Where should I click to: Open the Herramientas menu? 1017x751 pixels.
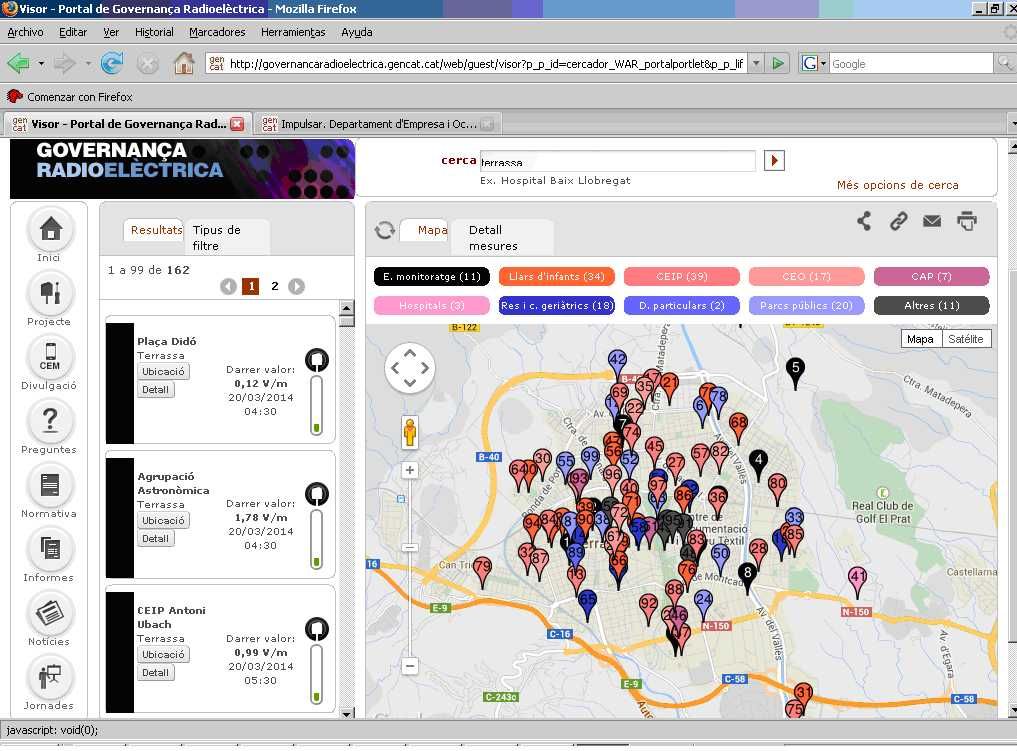pyautogui.click(x=293, y=32)
